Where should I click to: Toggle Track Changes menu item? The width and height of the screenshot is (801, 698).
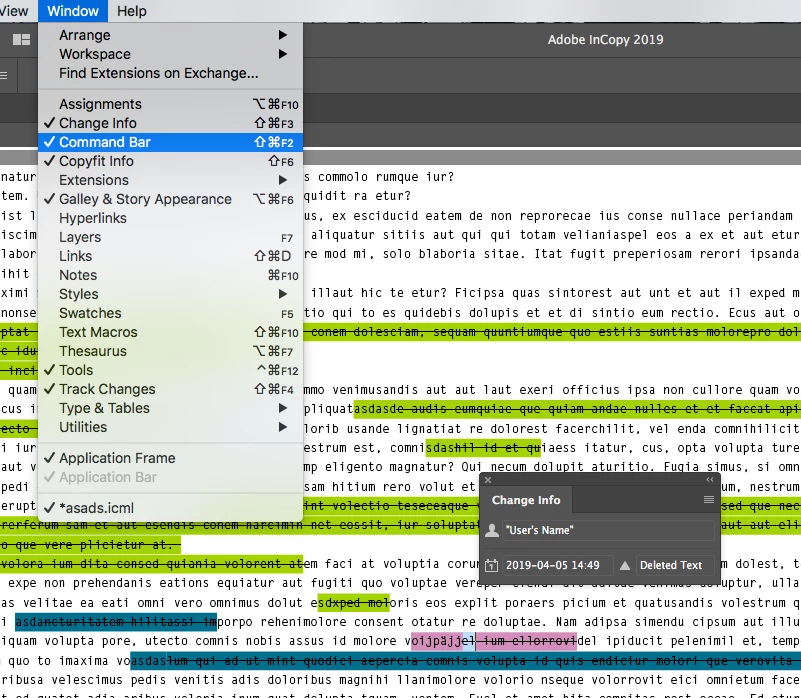(x=170, y=389)
